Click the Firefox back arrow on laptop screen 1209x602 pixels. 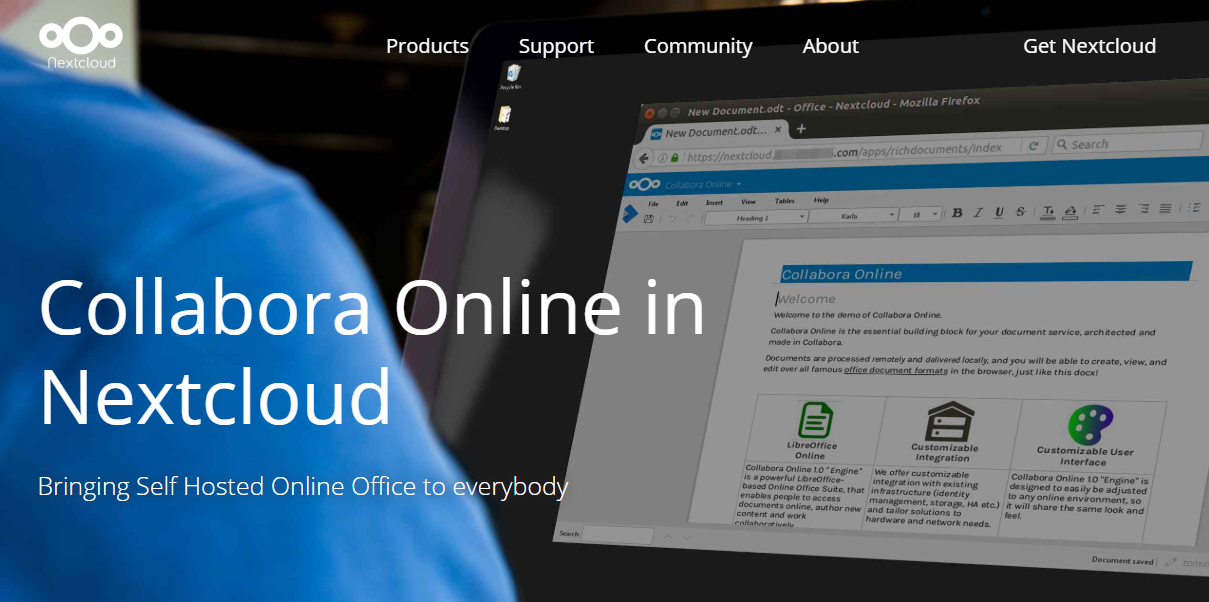click(x=643, y=158)
